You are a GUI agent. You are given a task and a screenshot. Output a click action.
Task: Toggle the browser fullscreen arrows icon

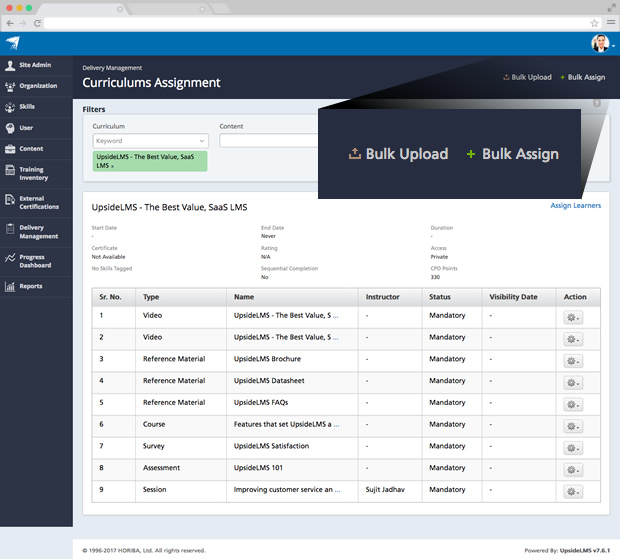click(x=611, y=8)
